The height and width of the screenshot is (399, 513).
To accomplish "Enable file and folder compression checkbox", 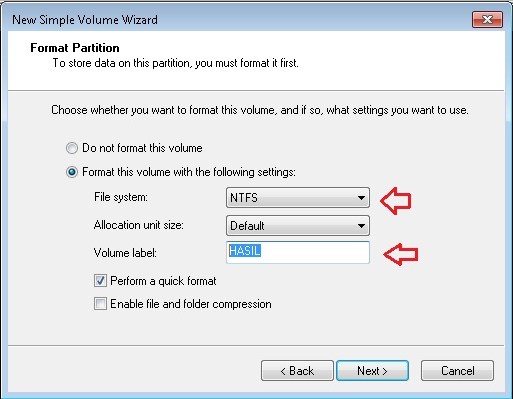I will point(100,304).
